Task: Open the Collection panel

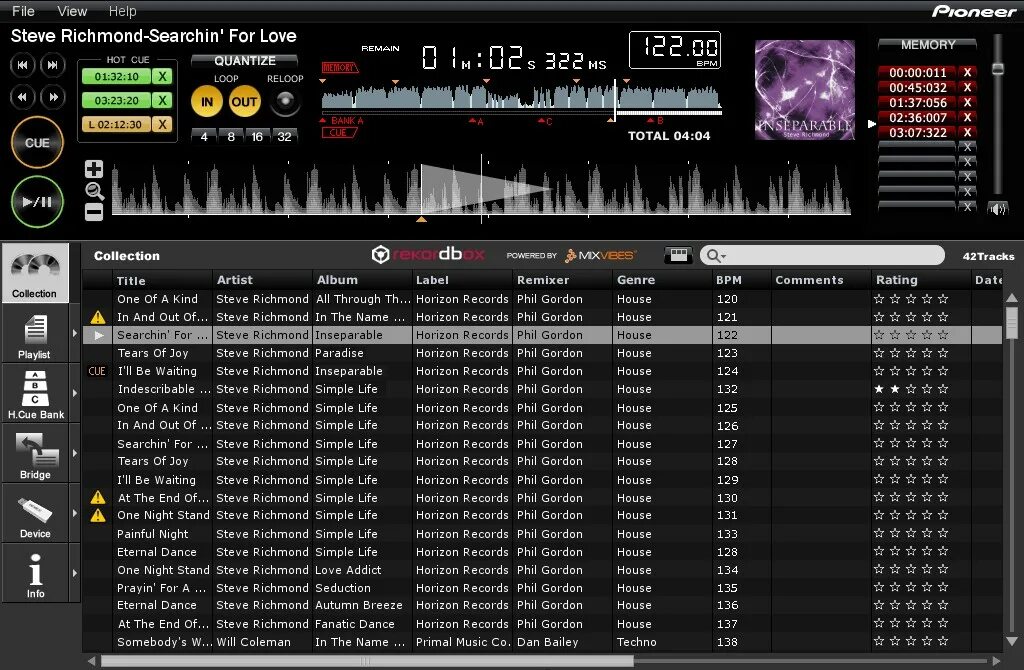Action: 35,273
